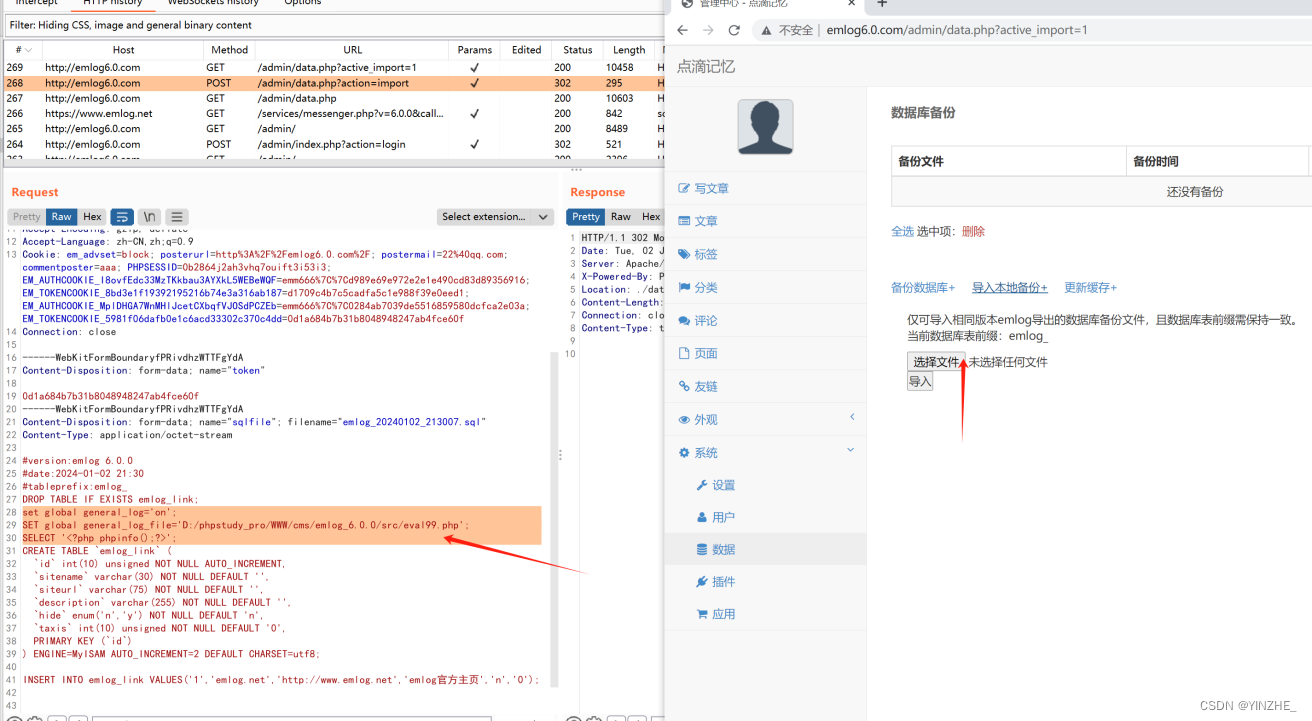Image resolution: width=1312 pixels, height=721 pixels.
Task: Click 备份数据库+ link
Action: point(923,287)
